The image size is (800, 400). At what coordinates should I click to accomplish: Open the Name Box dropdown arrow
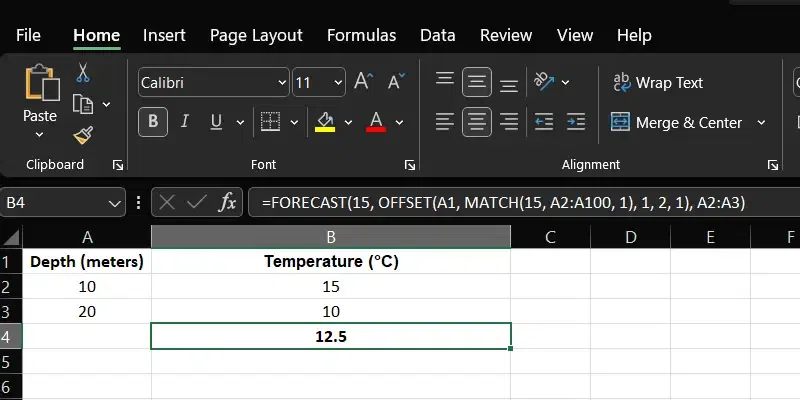116,203
